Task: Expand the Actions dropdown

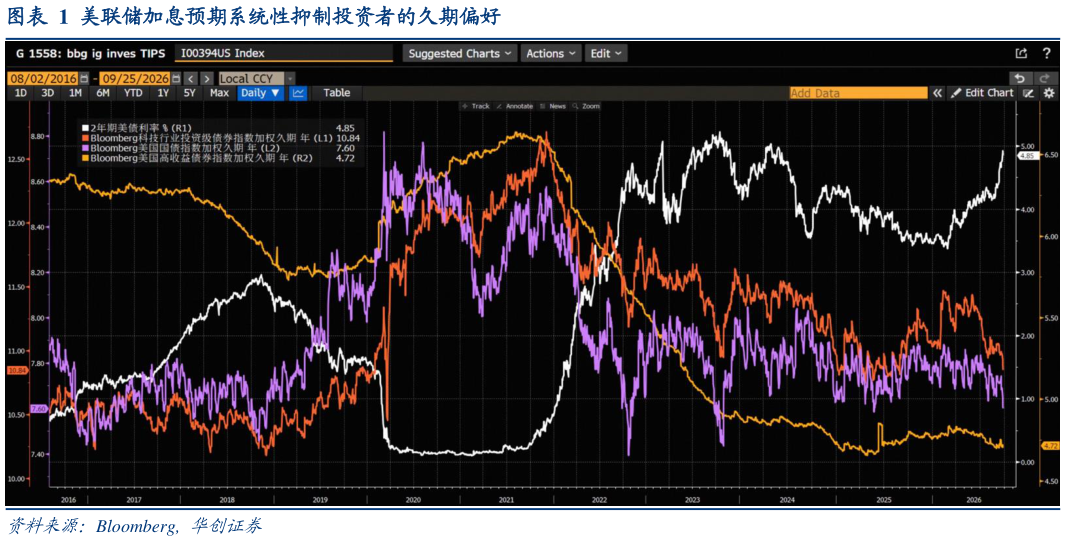Action: coord(551,54)
